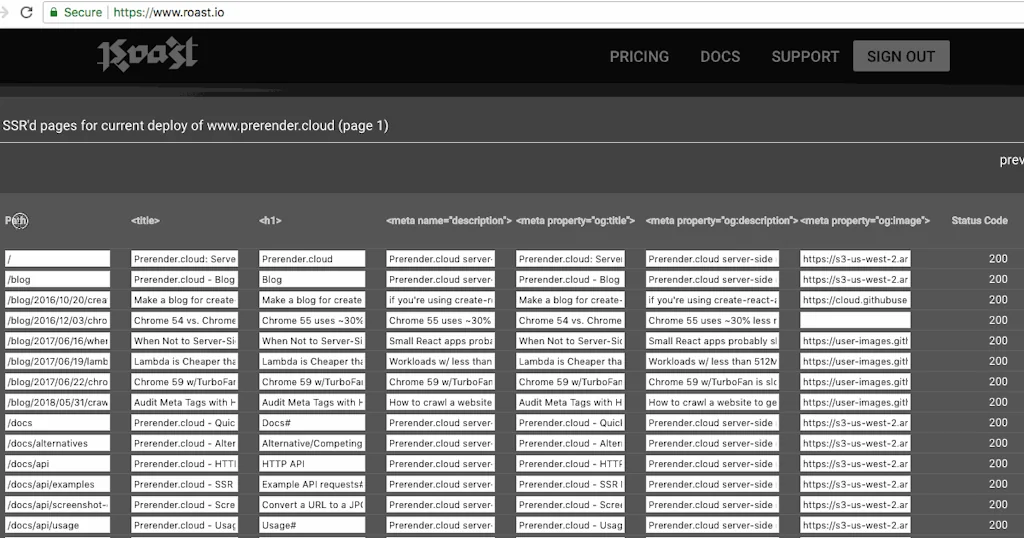
Task: Click the "HTTP API" h1 field
Action: [x=312, y=464]
